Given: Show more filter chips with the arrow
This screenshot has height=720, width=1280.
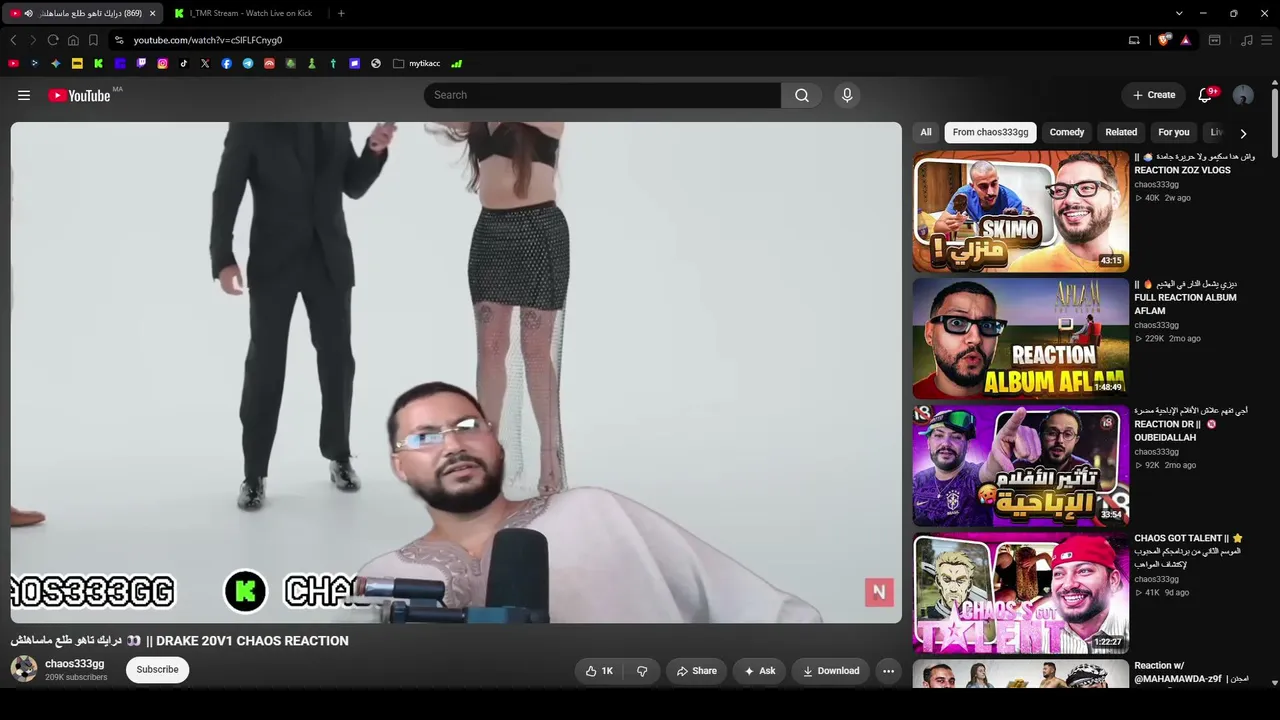Looking at the screenshot, I should click(1243, 133).
